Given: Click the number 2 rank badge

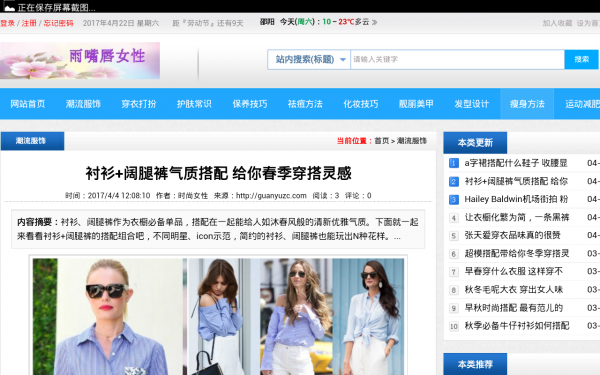Looking at the screenshot, I should pyautogui.click(x=453, y=181).
